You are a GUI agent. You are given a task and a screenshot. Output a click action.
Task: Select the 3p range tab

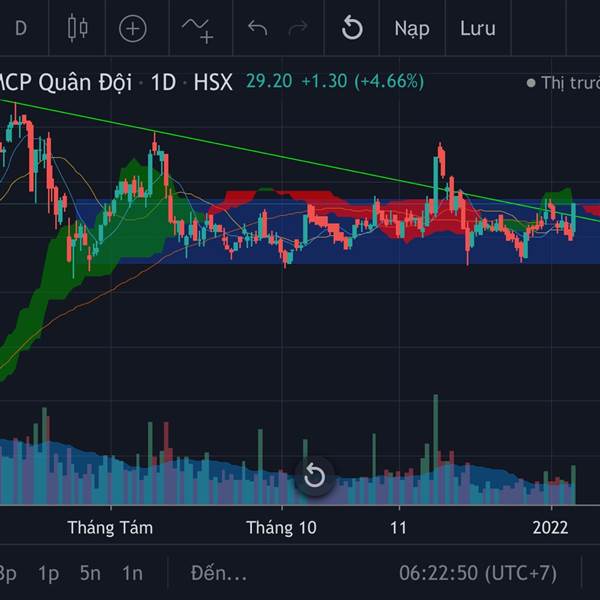[8, 574]
